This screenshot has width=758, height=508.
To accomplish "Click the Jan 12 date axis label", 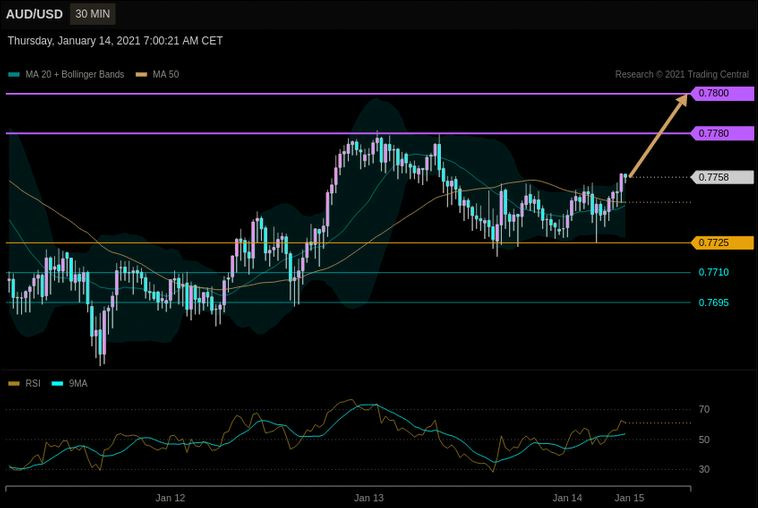I will (x=170, y=498).
